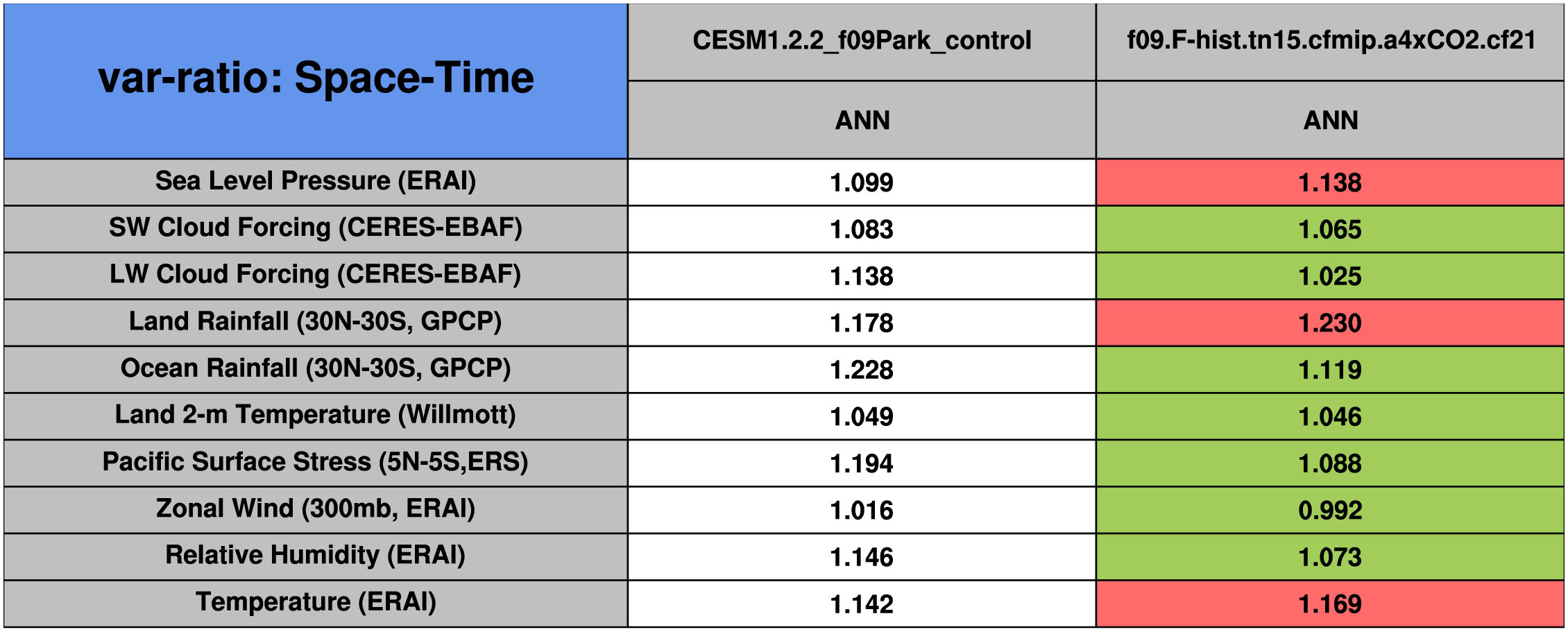Image resolution: width=1568 pixels, height=632 pixels.
Task: Open the SW Cloud Forcing (CERES-EBAF) row
Action: click(316, 228)
